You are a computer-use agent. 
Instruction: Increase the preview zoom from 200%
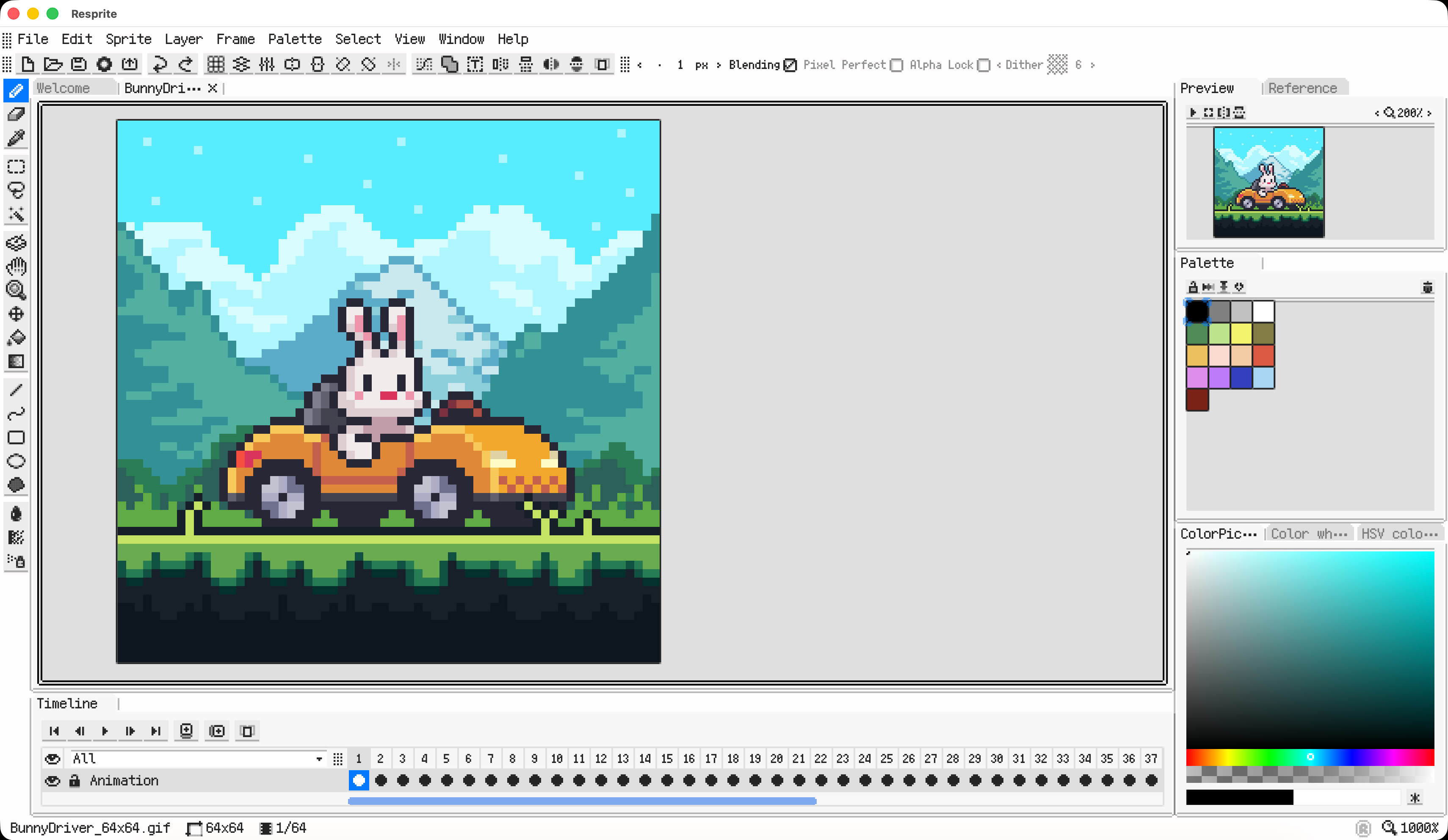click(x=1430, y=113)
